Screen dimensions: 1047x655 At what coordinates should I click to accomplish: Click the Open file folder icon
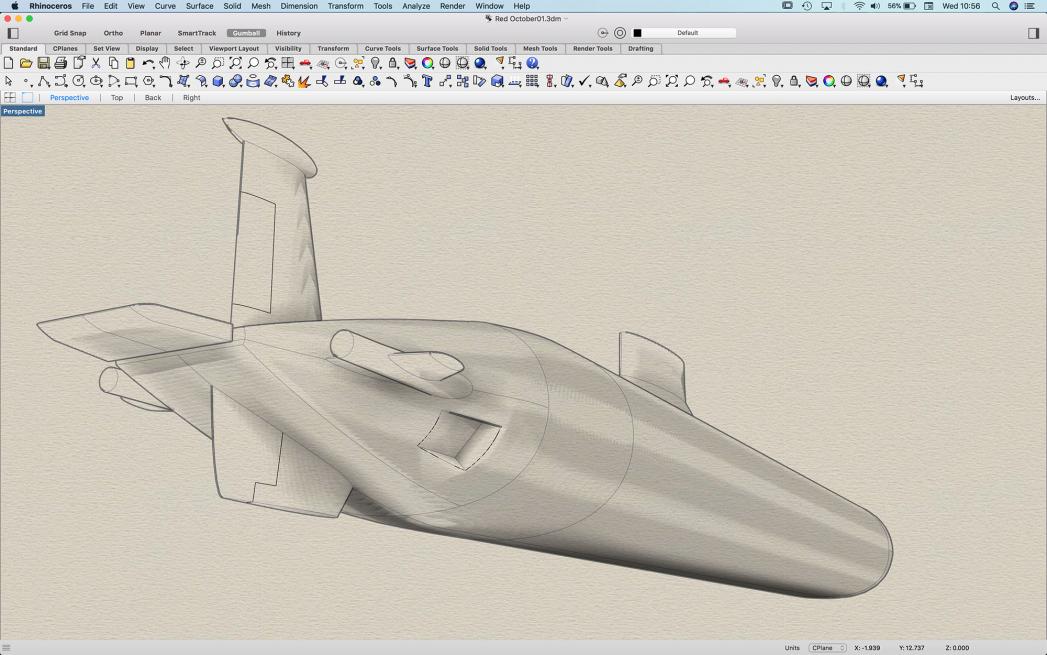(x=26, y=64)
